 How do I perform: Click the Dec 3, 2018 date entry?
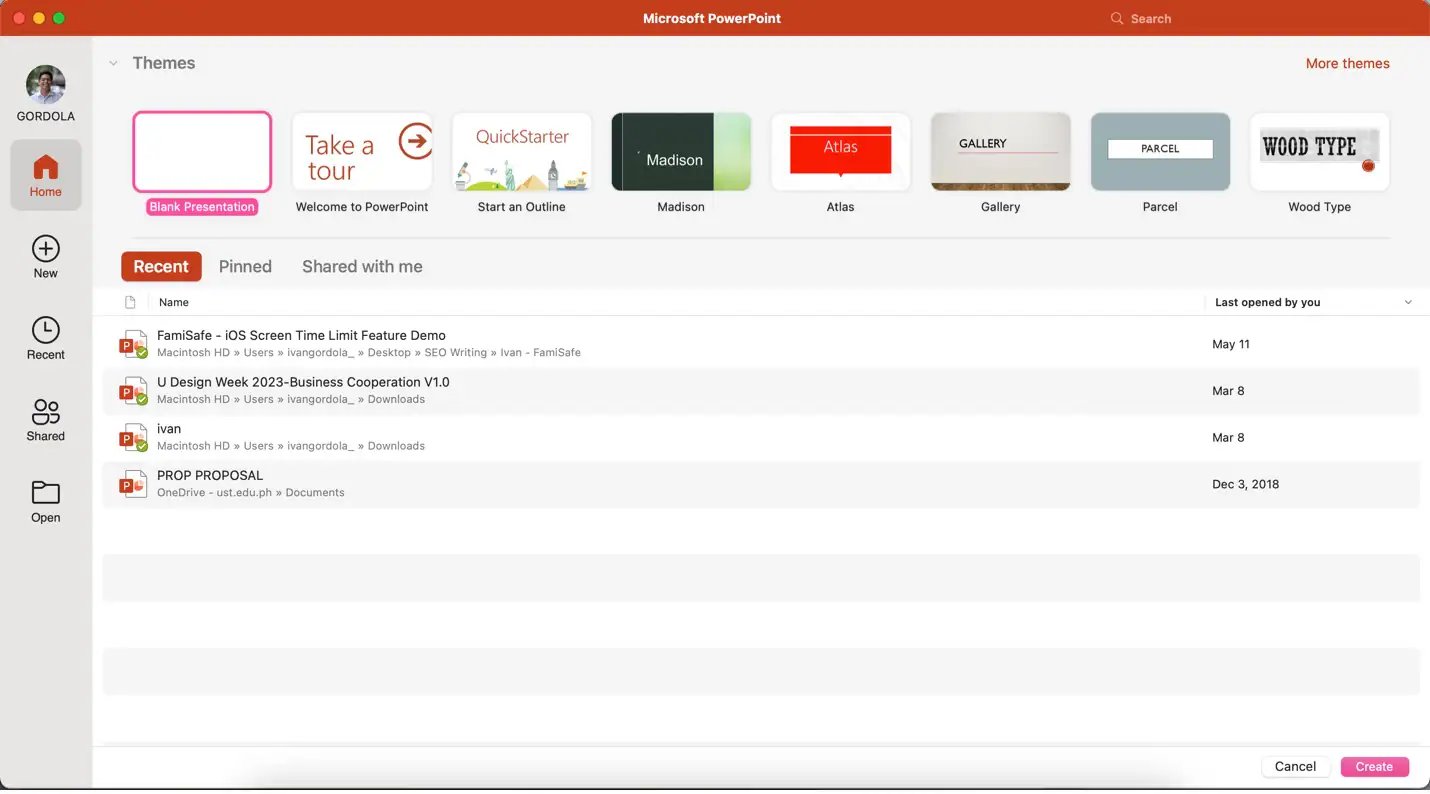(1245, 484)
